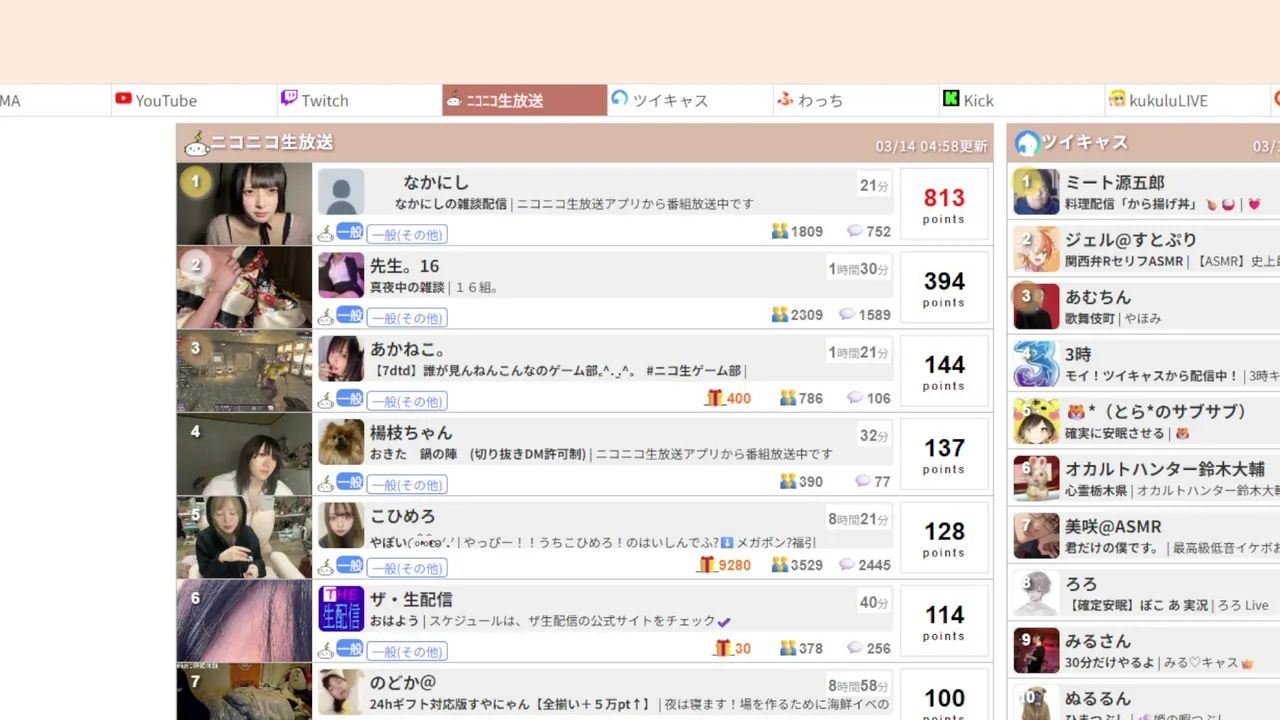
Task: Click the 394 points score box
Action: coord(944,288)
